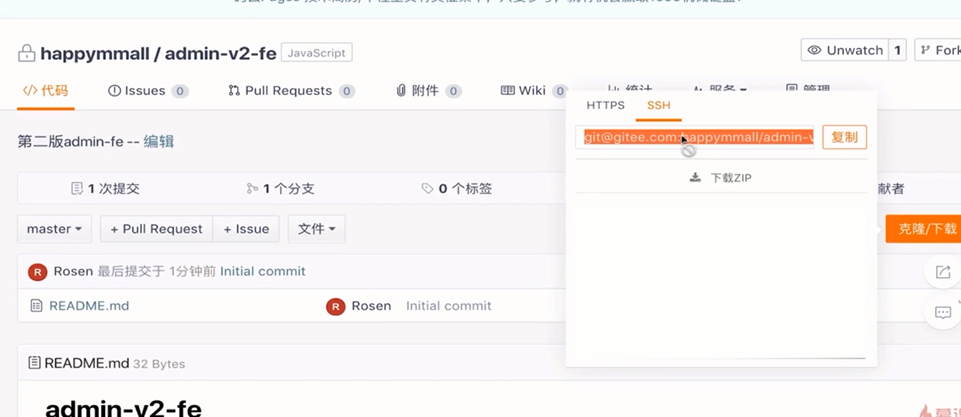Click the 附件 paperclip icon
This screenshot has height=417, width=961.
[401, 91]
